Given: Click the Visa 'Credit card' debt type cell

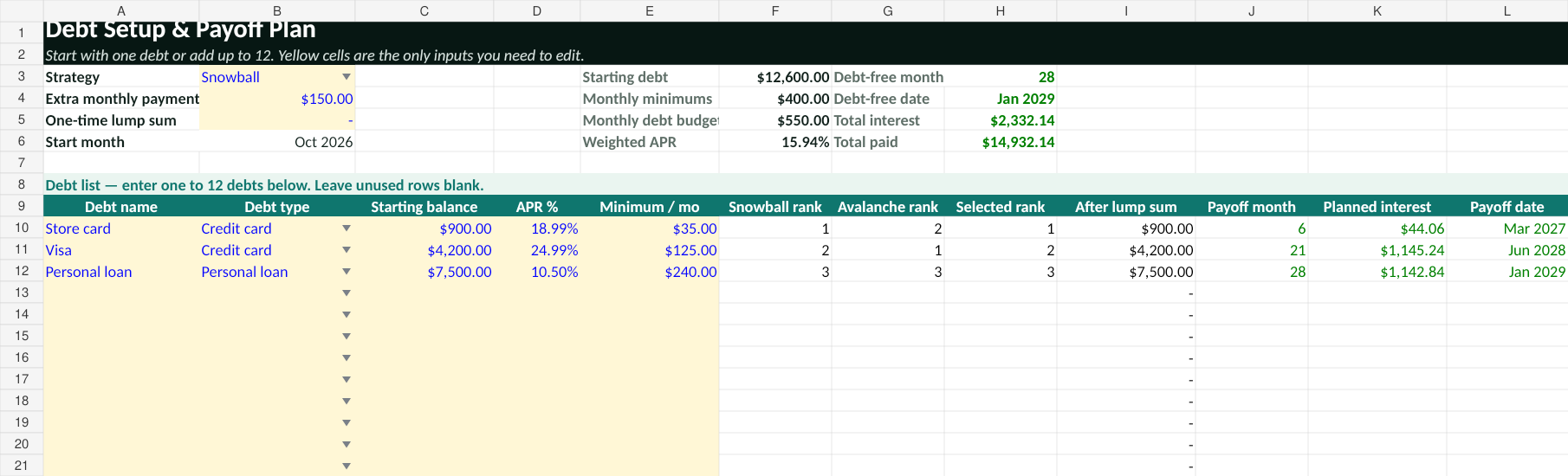Looking at the screenshot, I should point(277,250).
